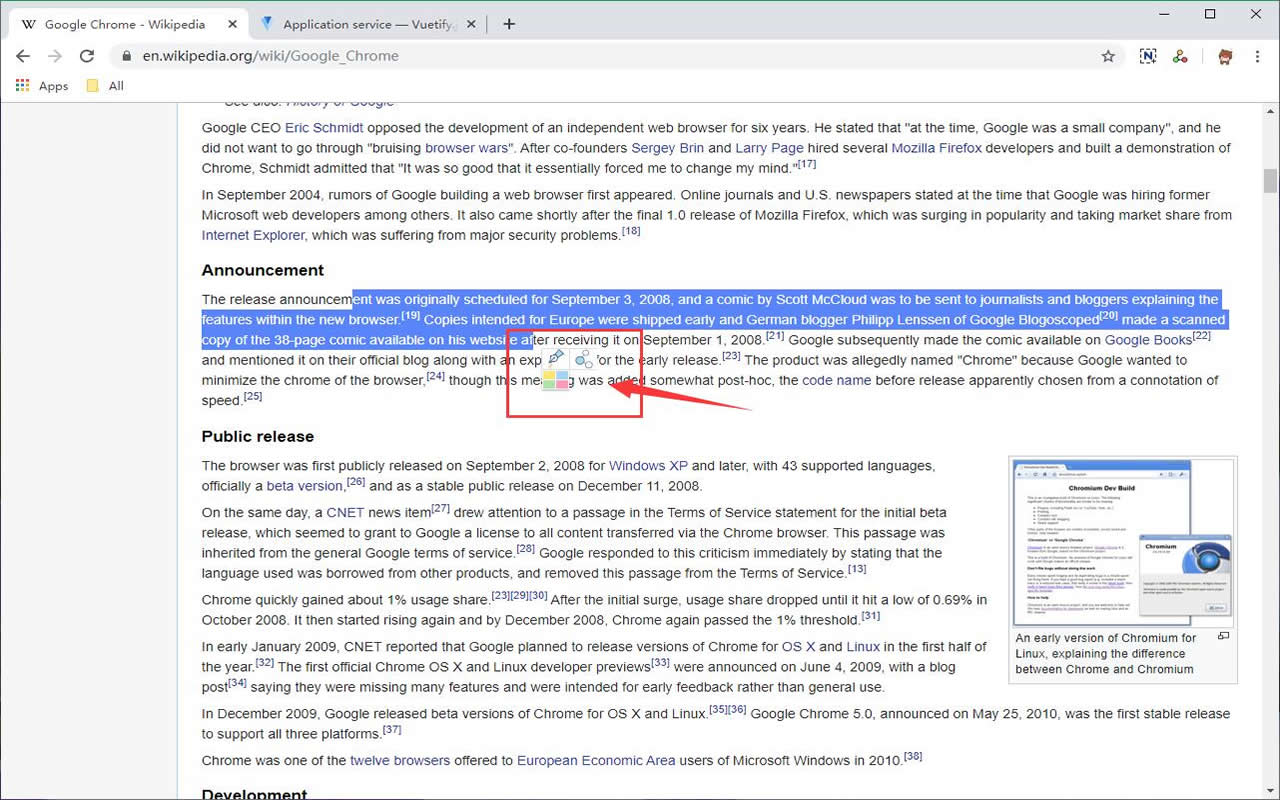Click the Announcement section heading
Image resolution: width=1280 pixels, height=800 pixels.
point(263,270)
